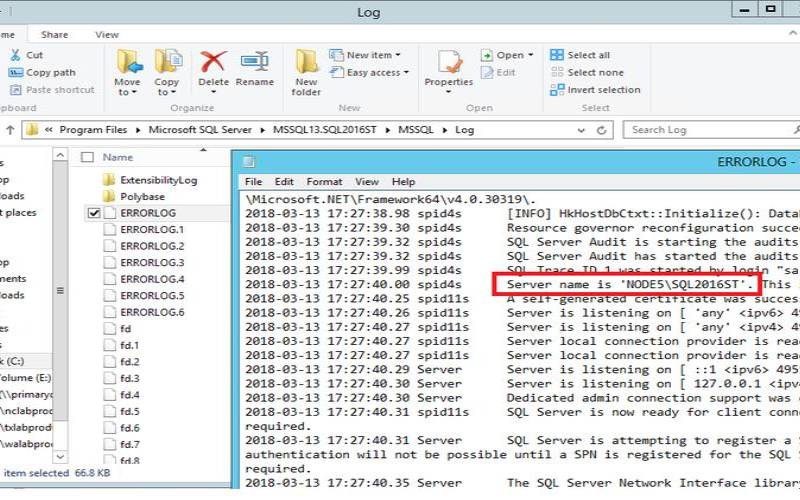The image size is (800, 500).
Task: Toggle the select-all checkbox beside Name header
Action: [x=87, y=157]
